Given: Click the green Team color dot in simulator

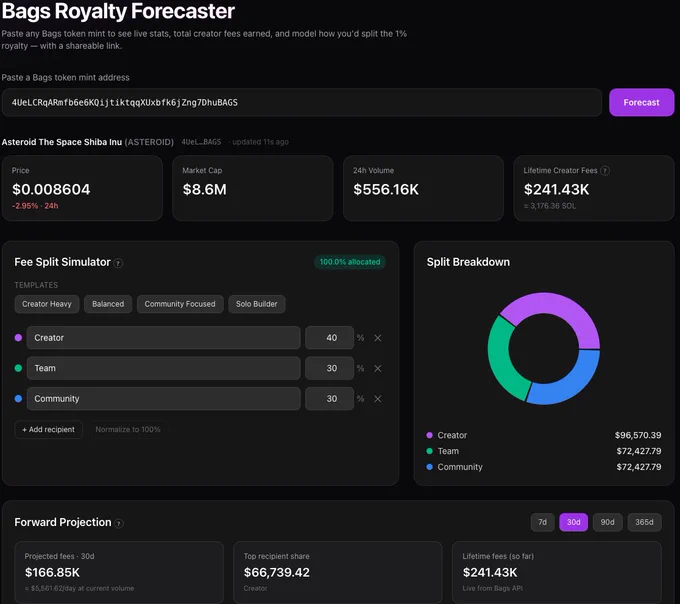Looking at the screenshot, I should tap(18, 368).
